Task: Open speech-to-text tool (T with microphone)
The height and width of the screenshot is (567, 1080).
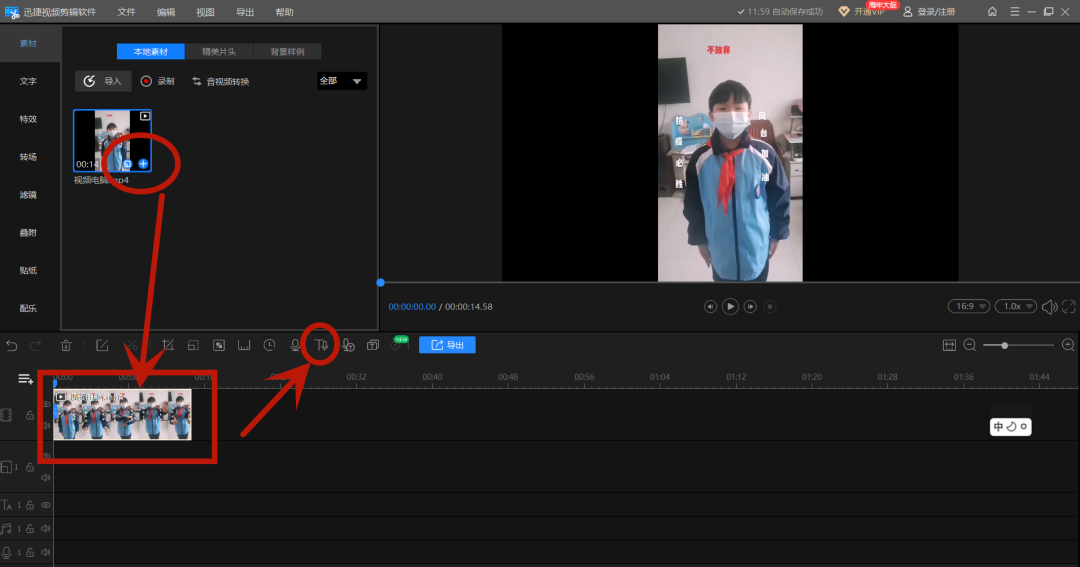Action: [322, 345]
